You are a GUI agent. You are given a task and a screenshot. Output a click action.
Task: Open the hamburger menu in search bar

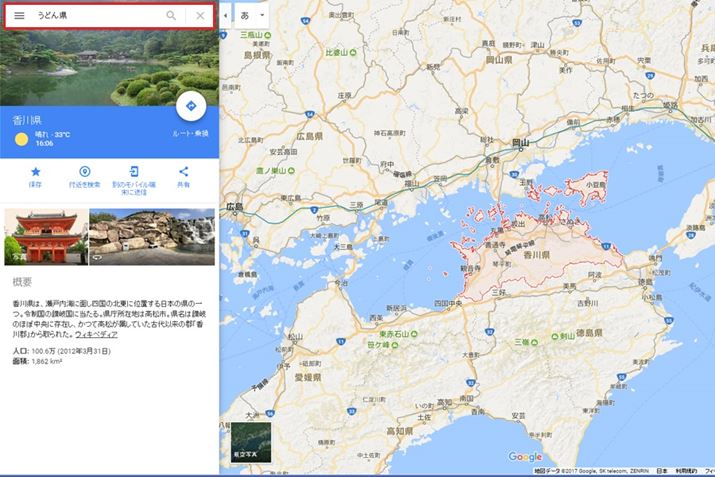19,16
